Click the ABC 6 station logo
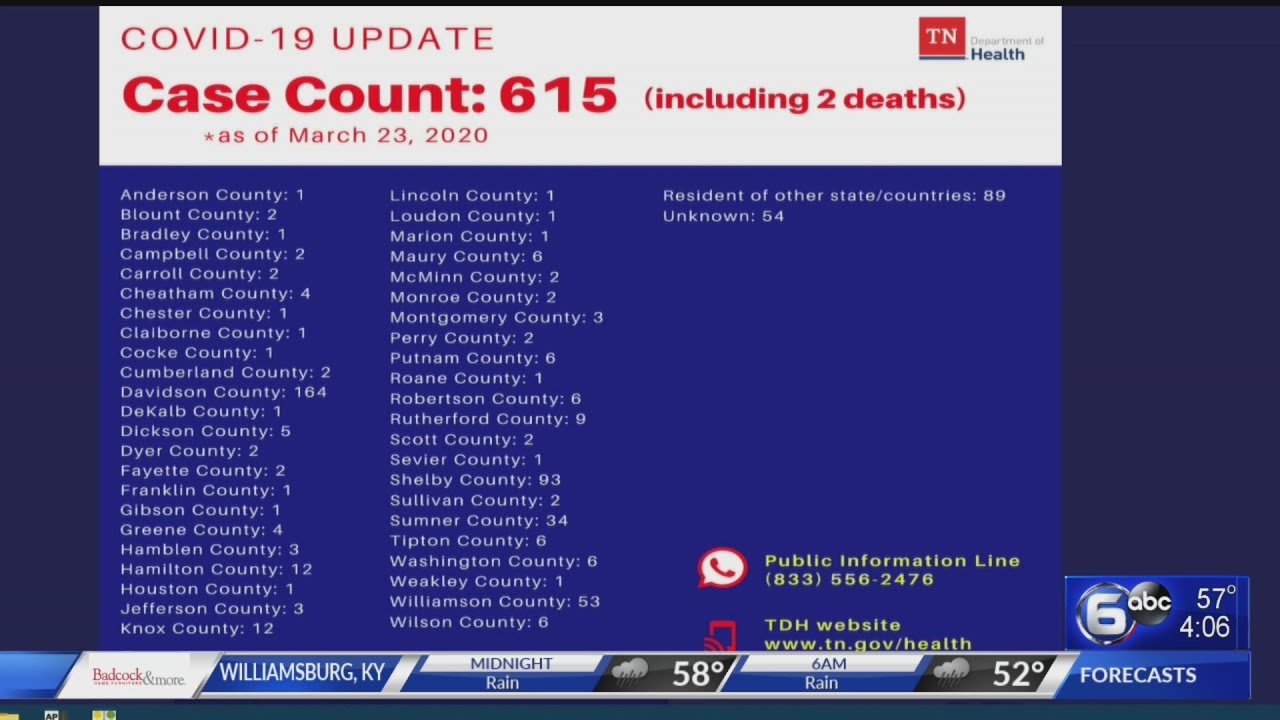 point(1121,612)
